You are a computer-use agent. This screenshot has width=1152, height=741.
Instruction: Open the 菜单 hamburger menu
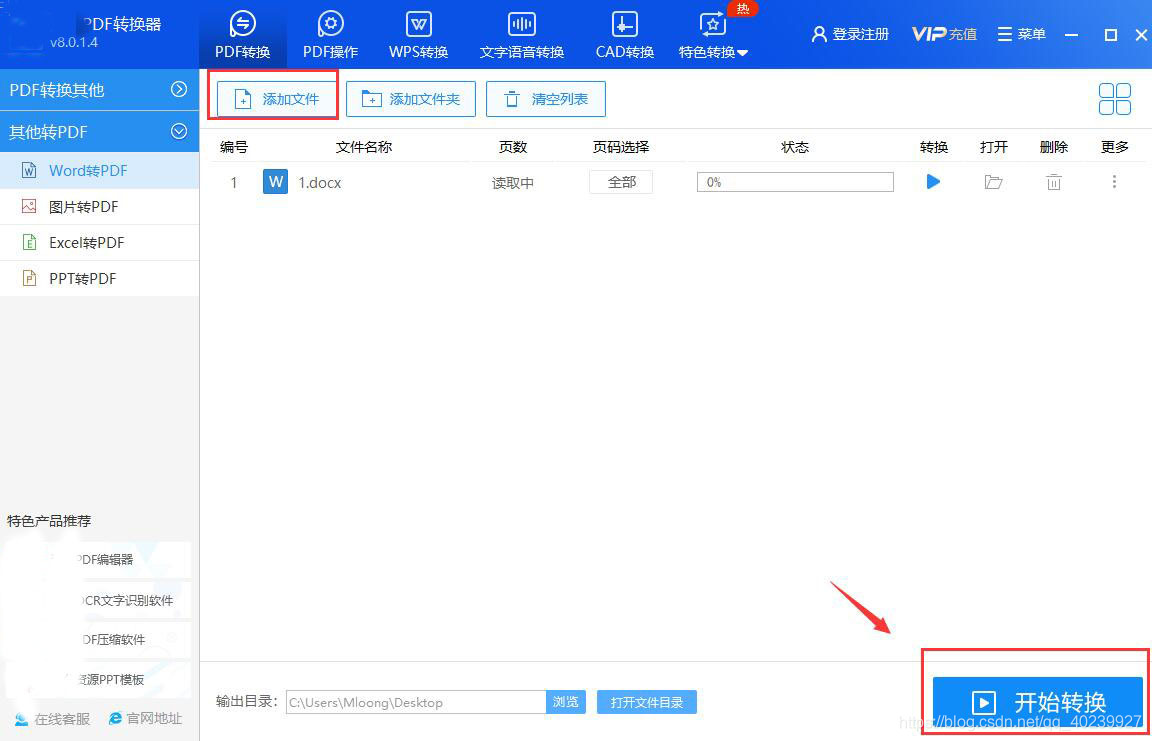(x=1021, y=34)
